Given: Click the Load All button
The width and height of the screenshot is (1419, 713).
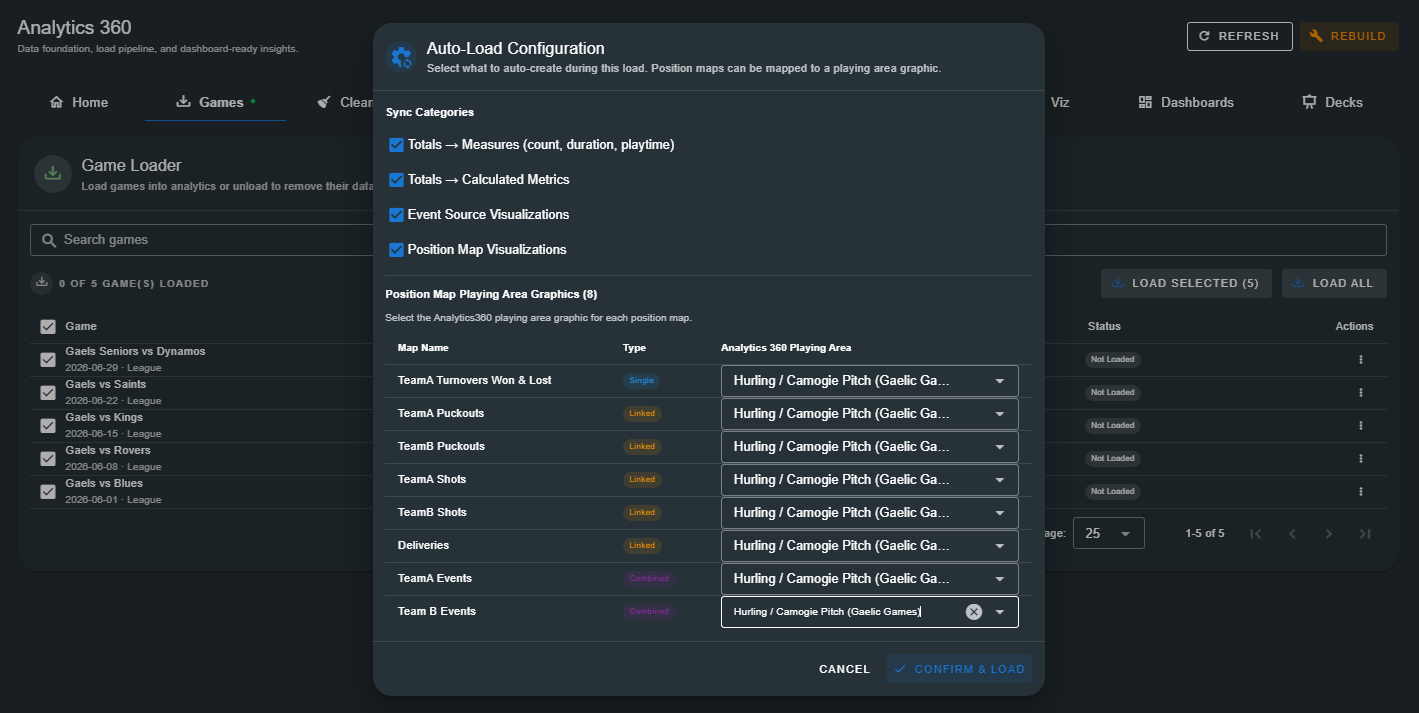Looking at the screenshot, I should click(x=1334, y=283).
